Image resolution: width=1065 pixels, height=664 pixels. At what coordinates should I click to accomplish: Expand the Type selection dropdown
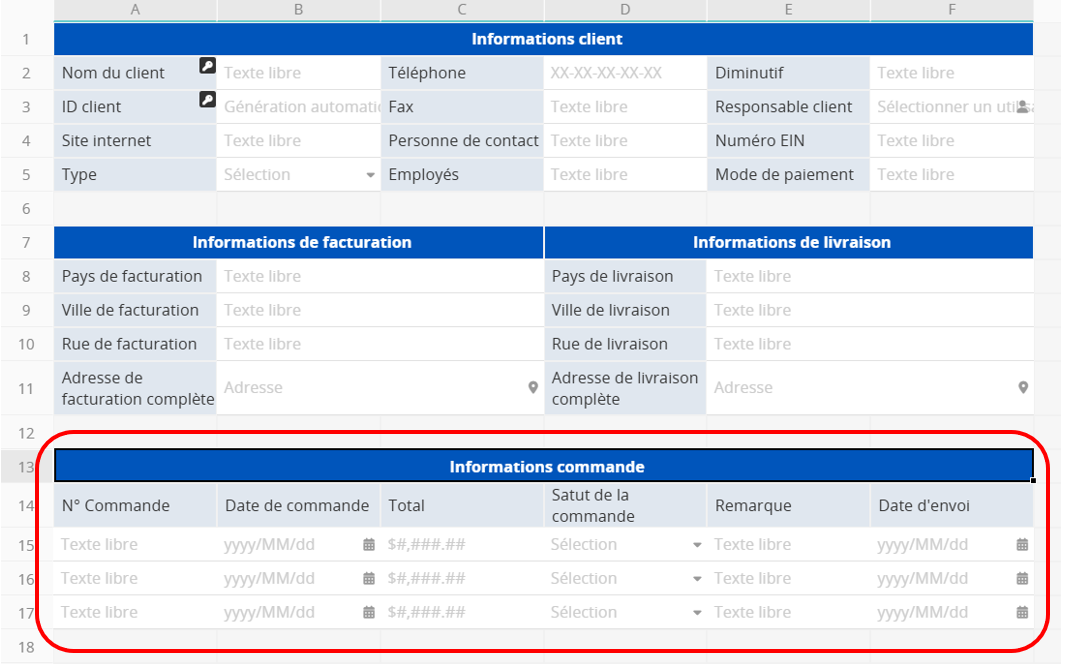point(370,175)
